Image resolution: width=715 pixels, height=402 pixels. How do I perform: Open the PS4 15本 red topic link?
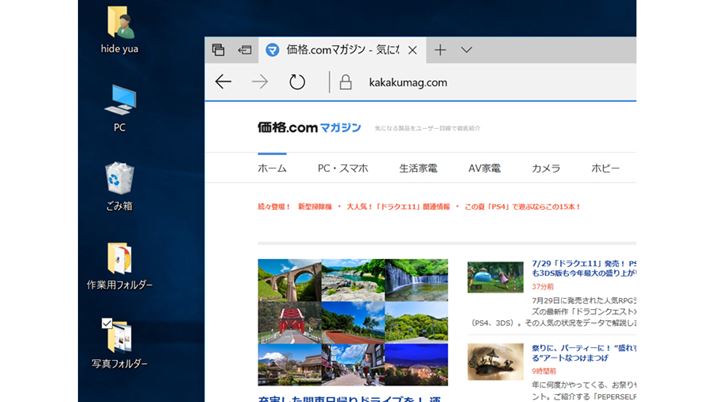[x=523, y=206]
